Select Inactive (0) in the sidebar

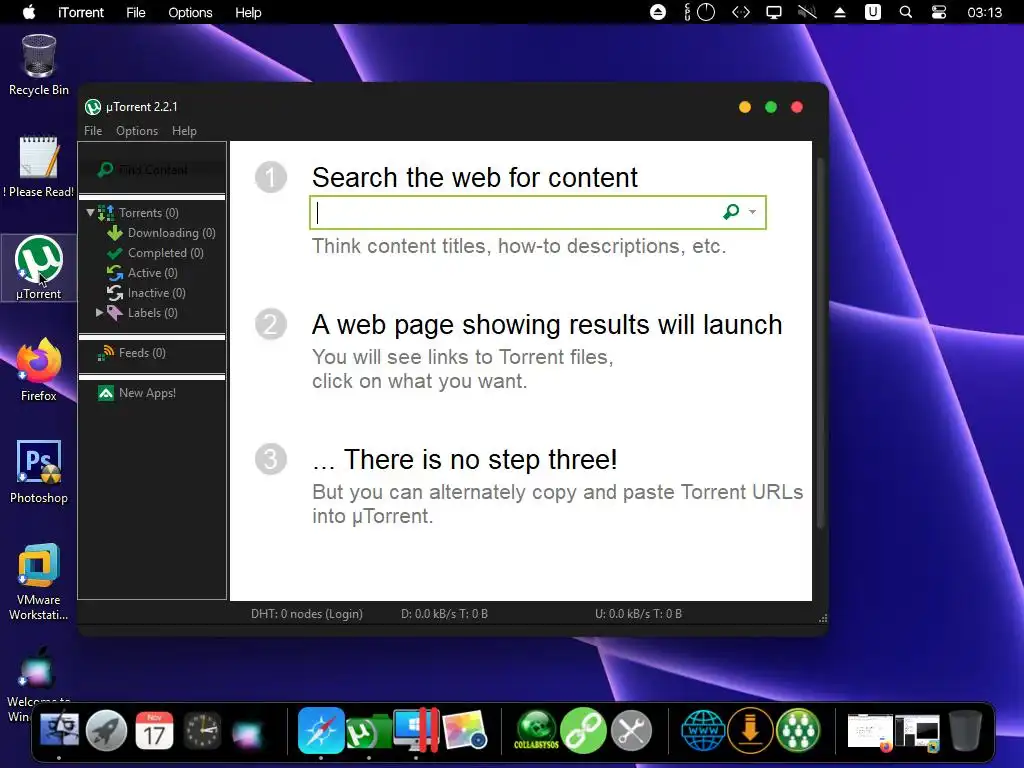click(x=146, y=293)
